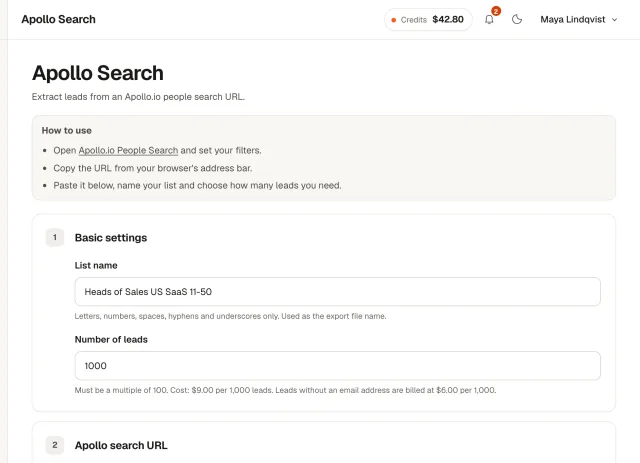Select the Apollo search URL section heading

click(x=121, y=445)
